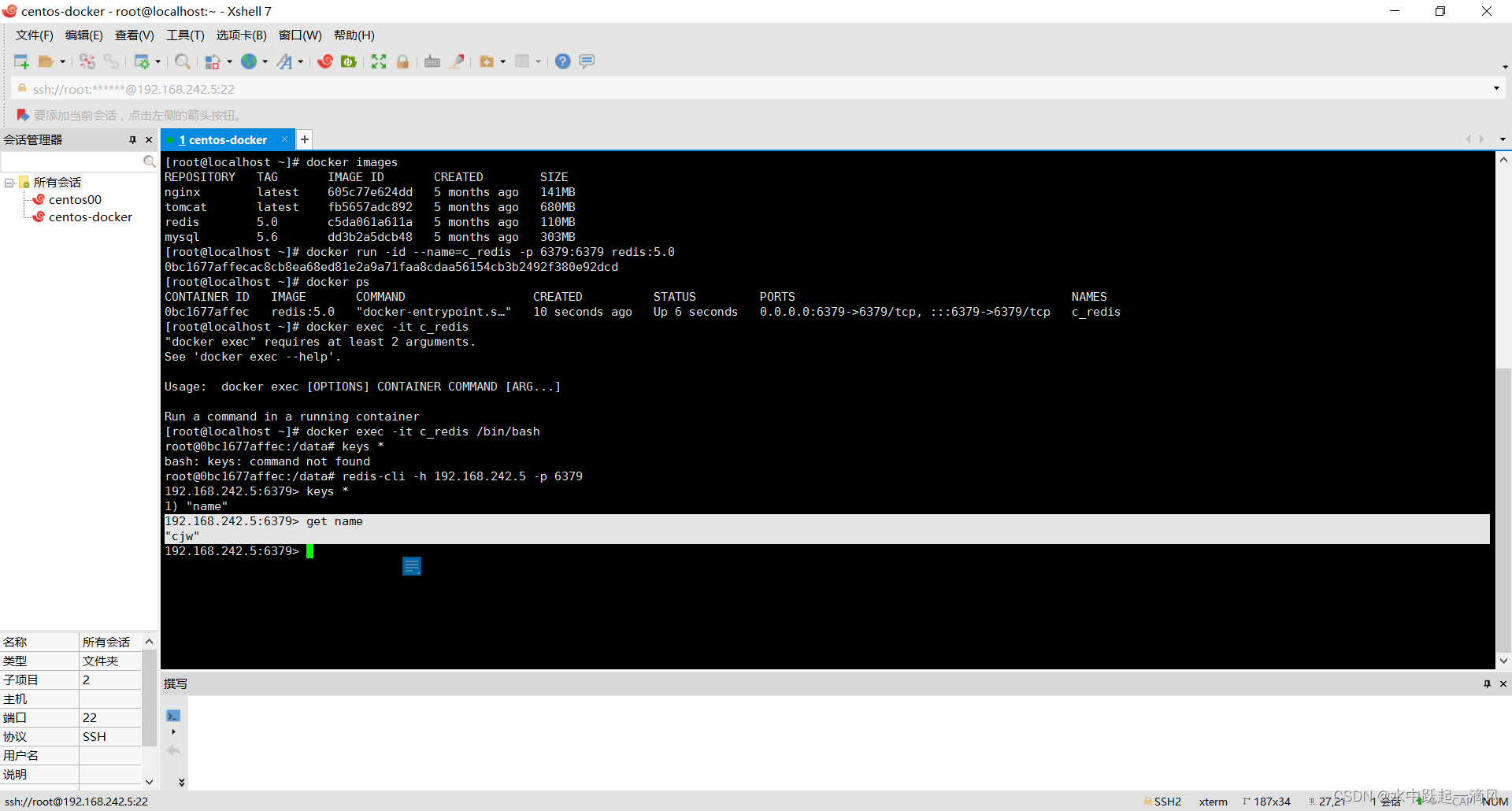Click scroll-down arrow of properties panel
This screenshot has width=1512, height=811.
pyautogui.click(x=149, y=782)
